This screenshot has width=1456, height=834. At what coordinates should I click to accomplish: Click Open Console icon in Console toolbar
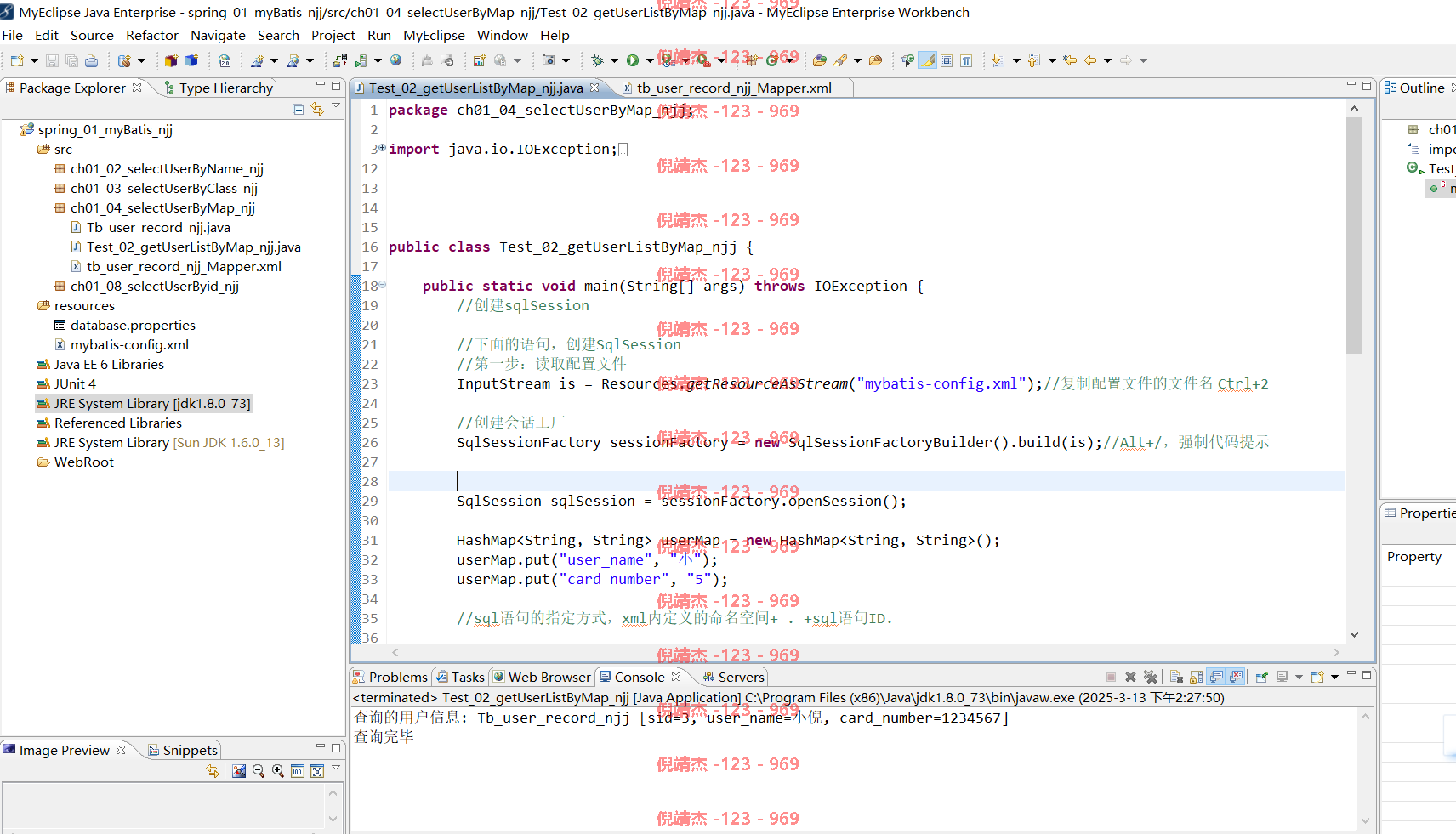click(1317, 677)
